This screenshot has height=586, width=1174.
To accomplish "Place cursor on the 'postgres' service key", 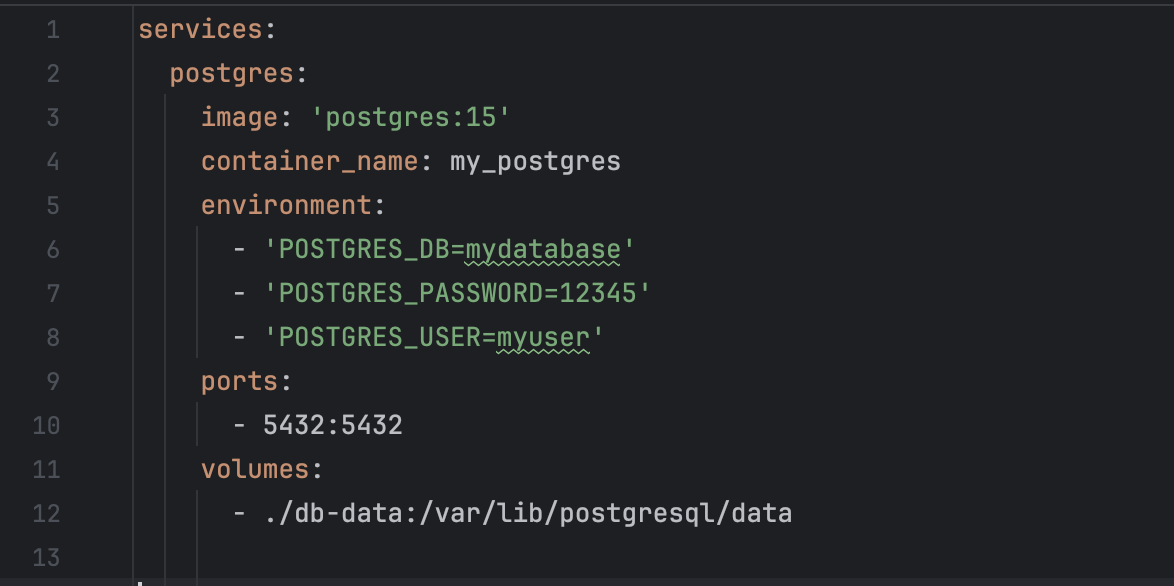I will pos(232,73).
